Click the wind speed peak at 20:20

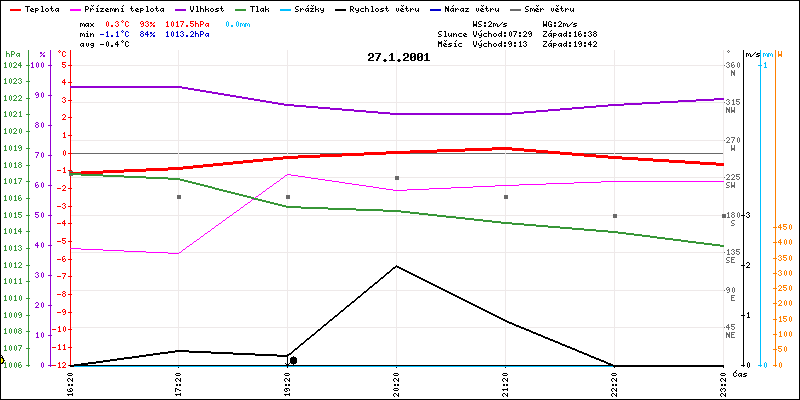click(397, 266)
